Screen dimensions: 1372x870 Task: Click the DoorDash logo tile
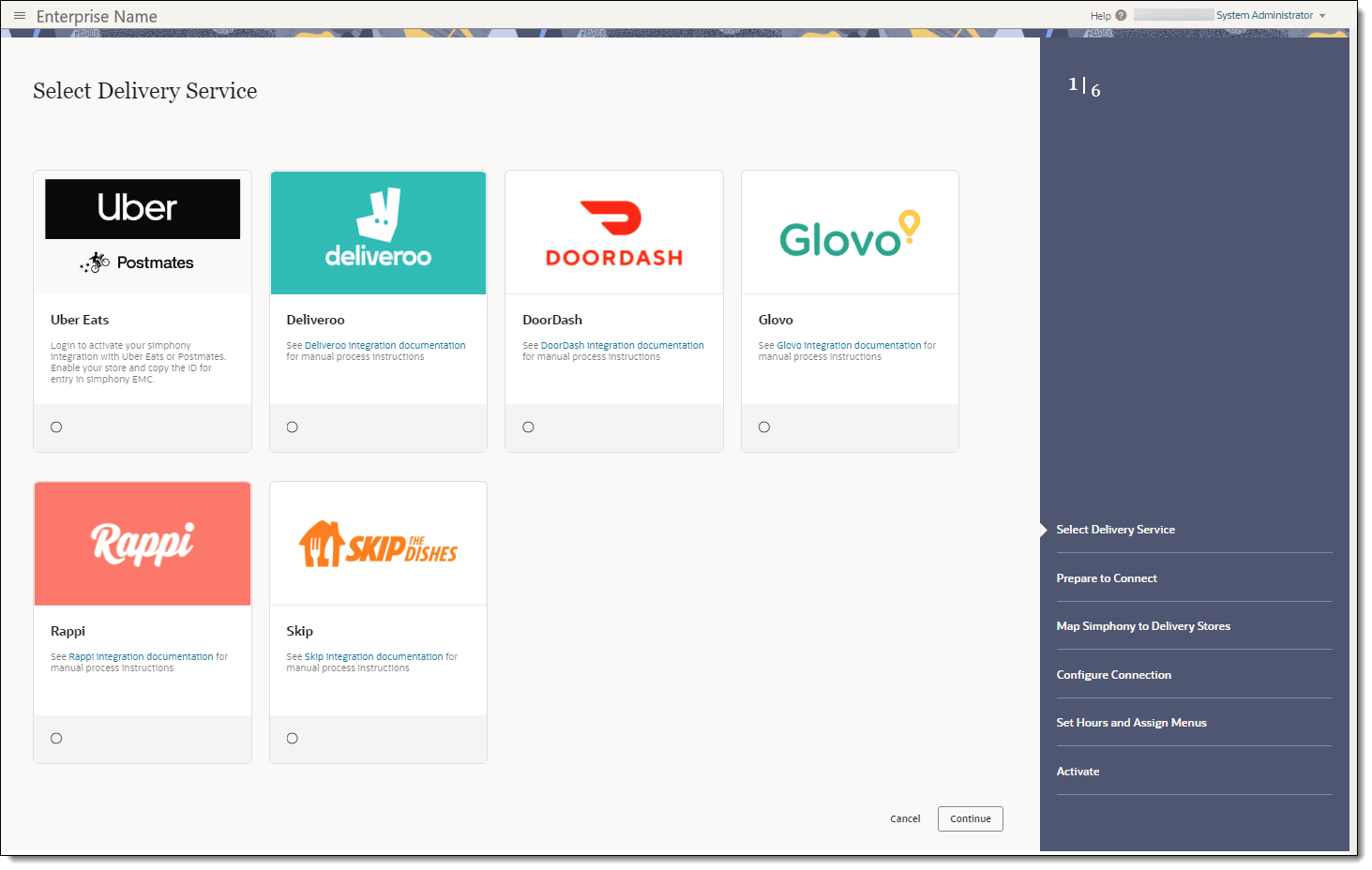pyautogui.click(x=614, y=232)
